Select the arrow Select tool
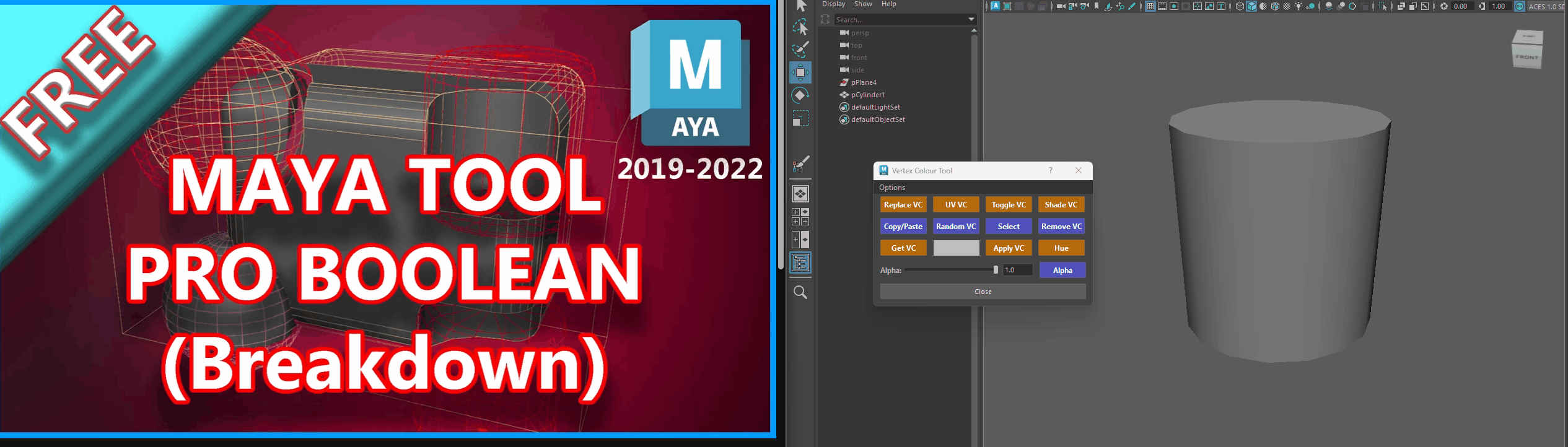 (800, 6)
